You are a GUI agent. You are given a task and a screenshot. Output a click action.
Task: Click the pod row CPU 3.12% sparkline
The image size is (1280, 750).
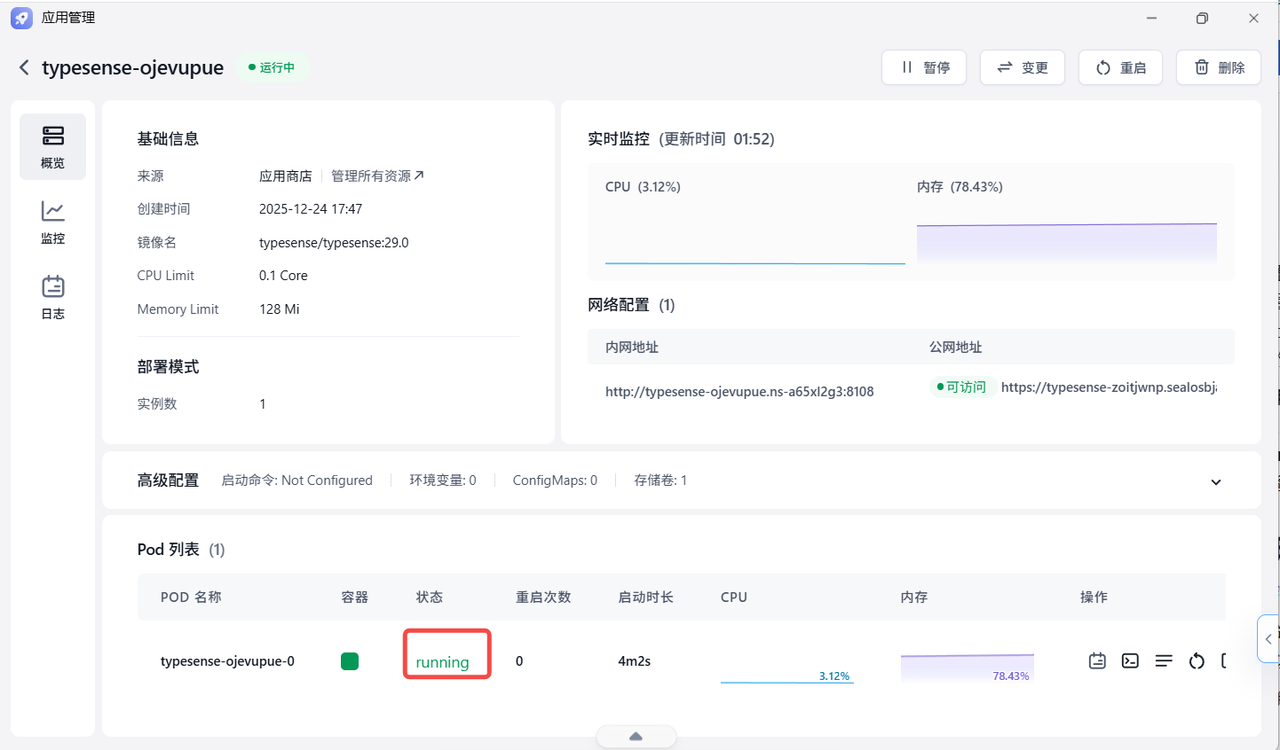787,669
